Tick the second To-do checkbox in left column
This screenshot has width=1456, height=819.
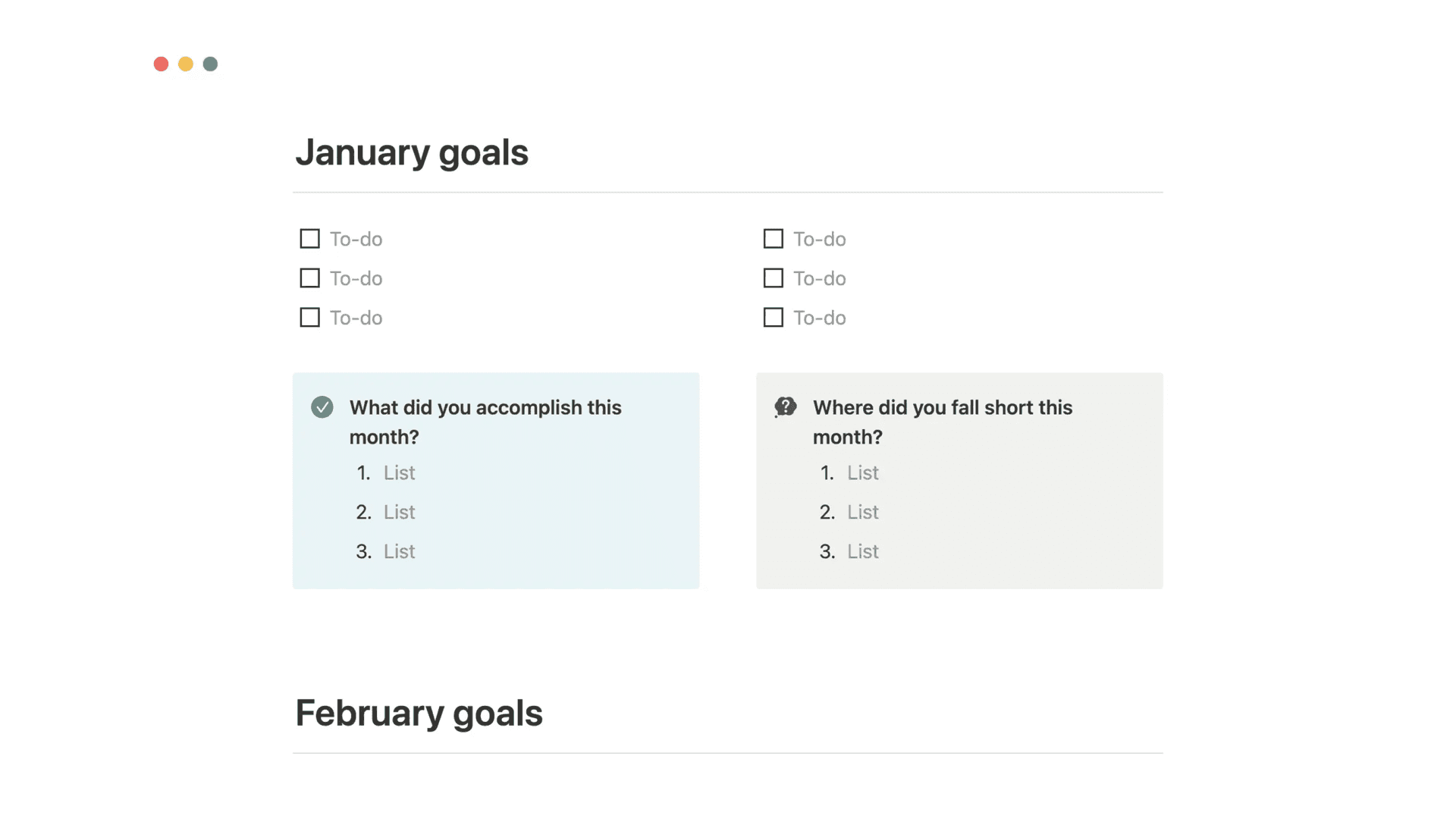pos(309,278)
